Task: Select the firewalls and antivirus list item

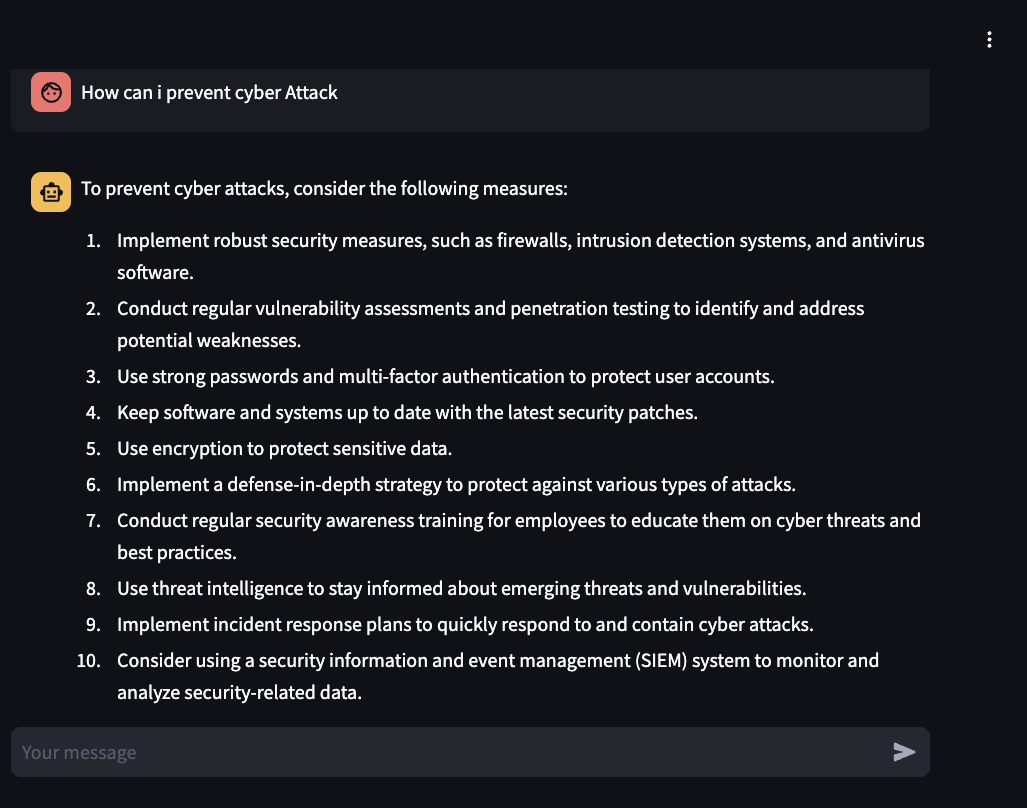Action: point(520,241)
